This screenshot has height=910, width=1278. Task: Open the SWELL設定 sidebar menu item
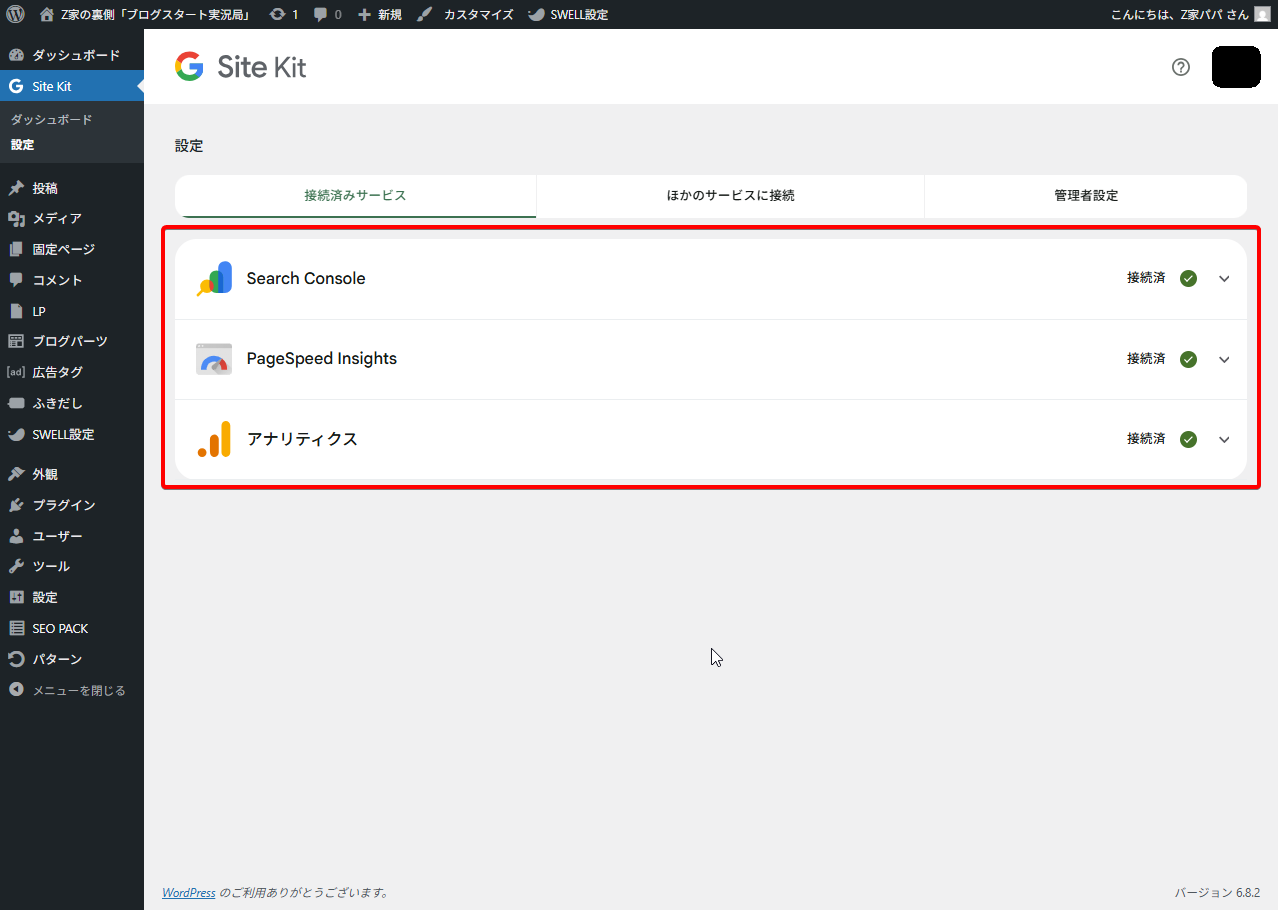pos(72,434)
